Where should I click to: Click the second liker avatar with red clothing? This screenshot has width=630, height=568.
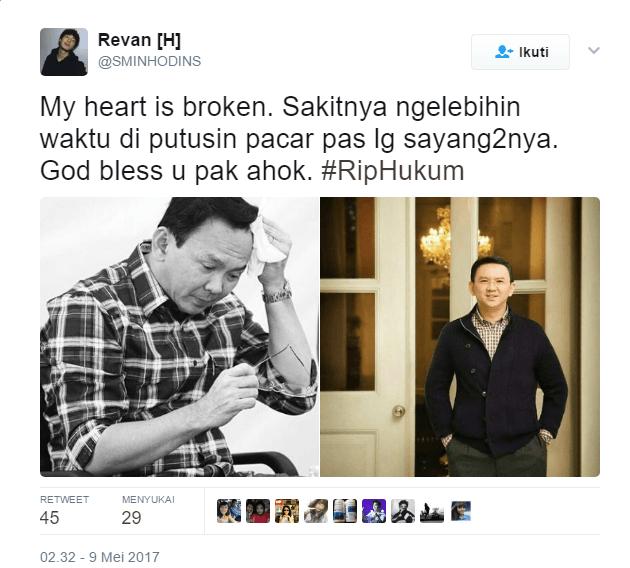(258, 511)
